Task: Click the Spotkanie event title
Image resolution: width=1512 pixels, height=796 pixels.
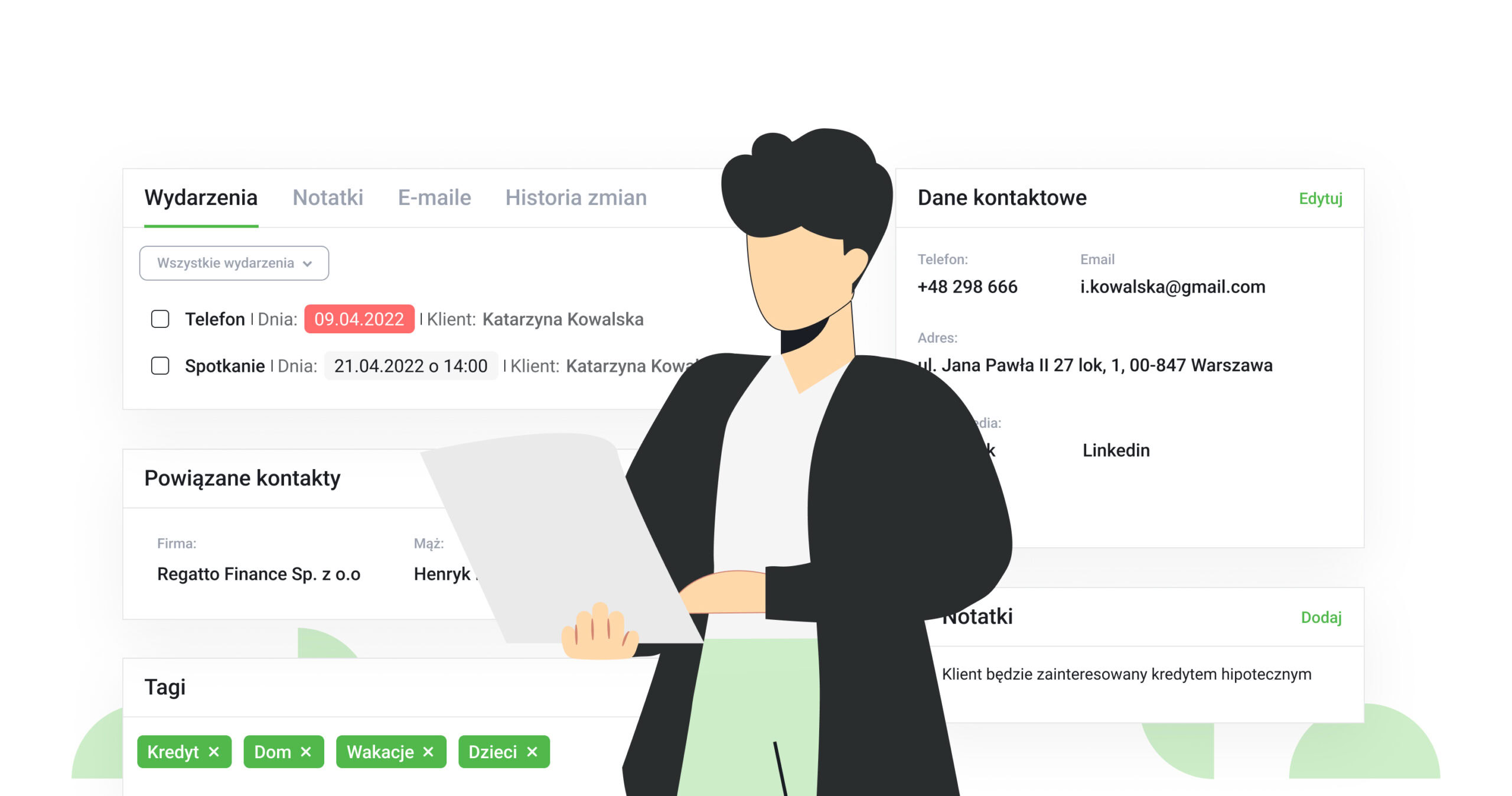Action: tap(224, 366)
